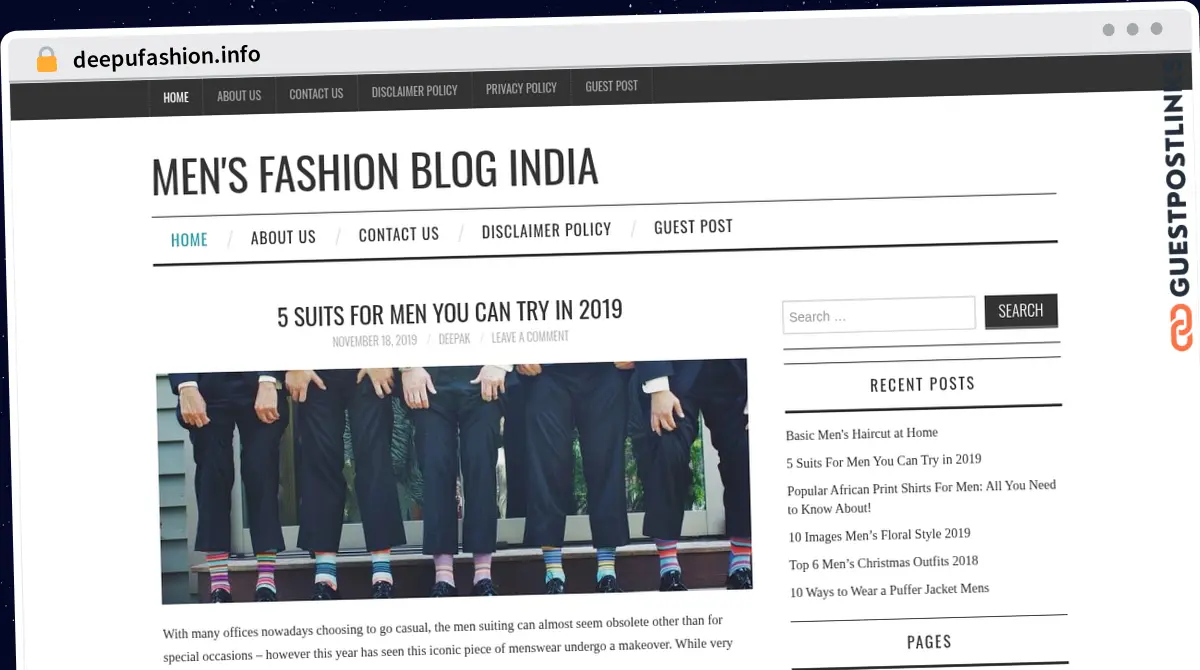The width and height of the screenshot is (1200, 670).
Task: Open Contact Us in main navigation
Action: coord(398,234)
